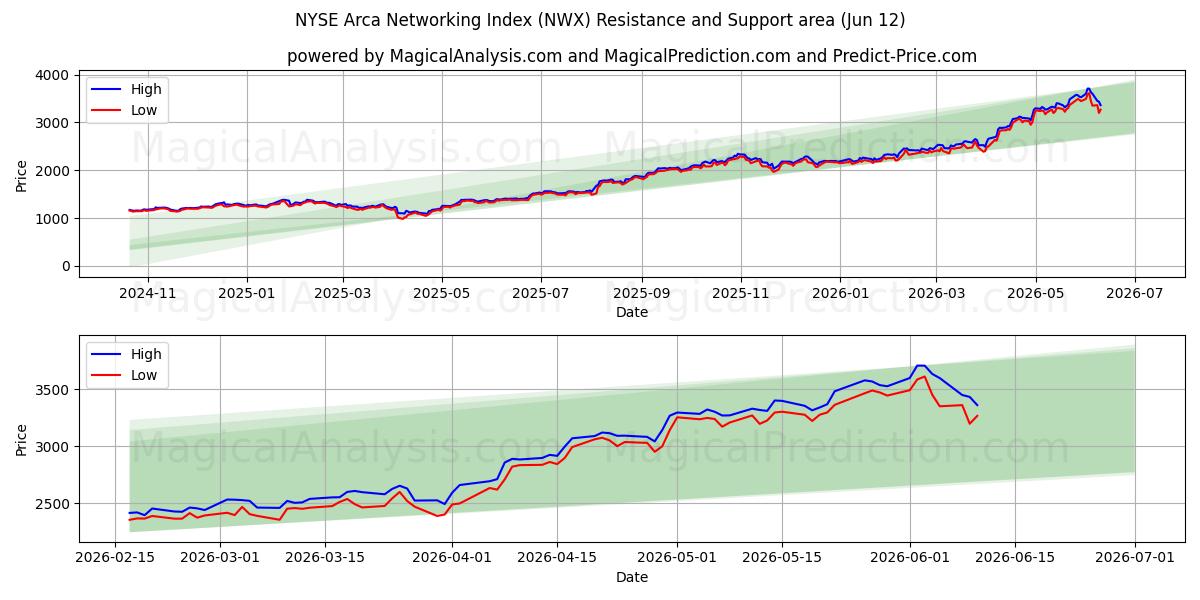The image size is (1200, 600).
Task: Click the '2024-11' date tick label
Action: tap(148, 294)
